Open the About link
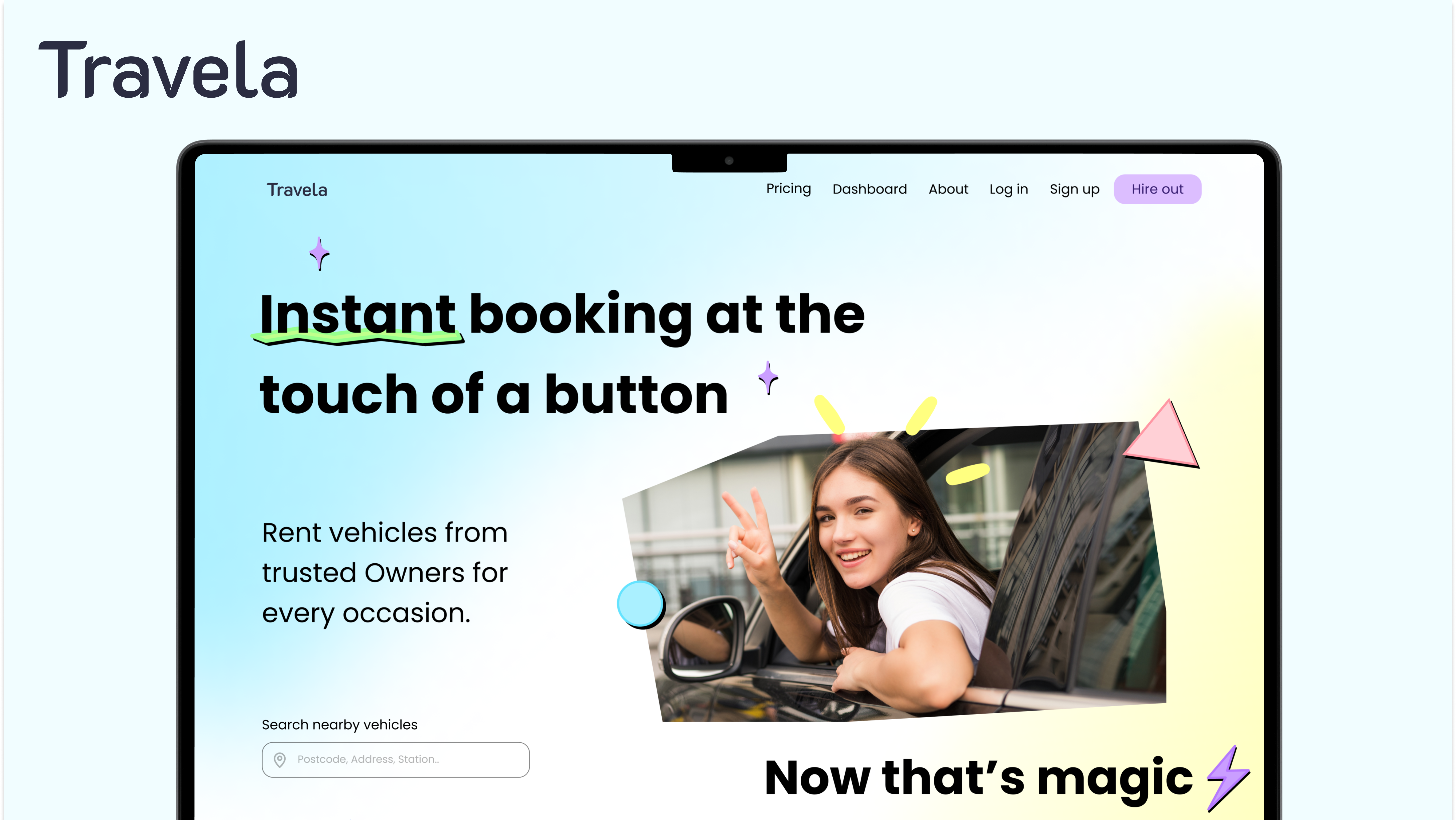1456x820 pixels. (x=948, y=189)
